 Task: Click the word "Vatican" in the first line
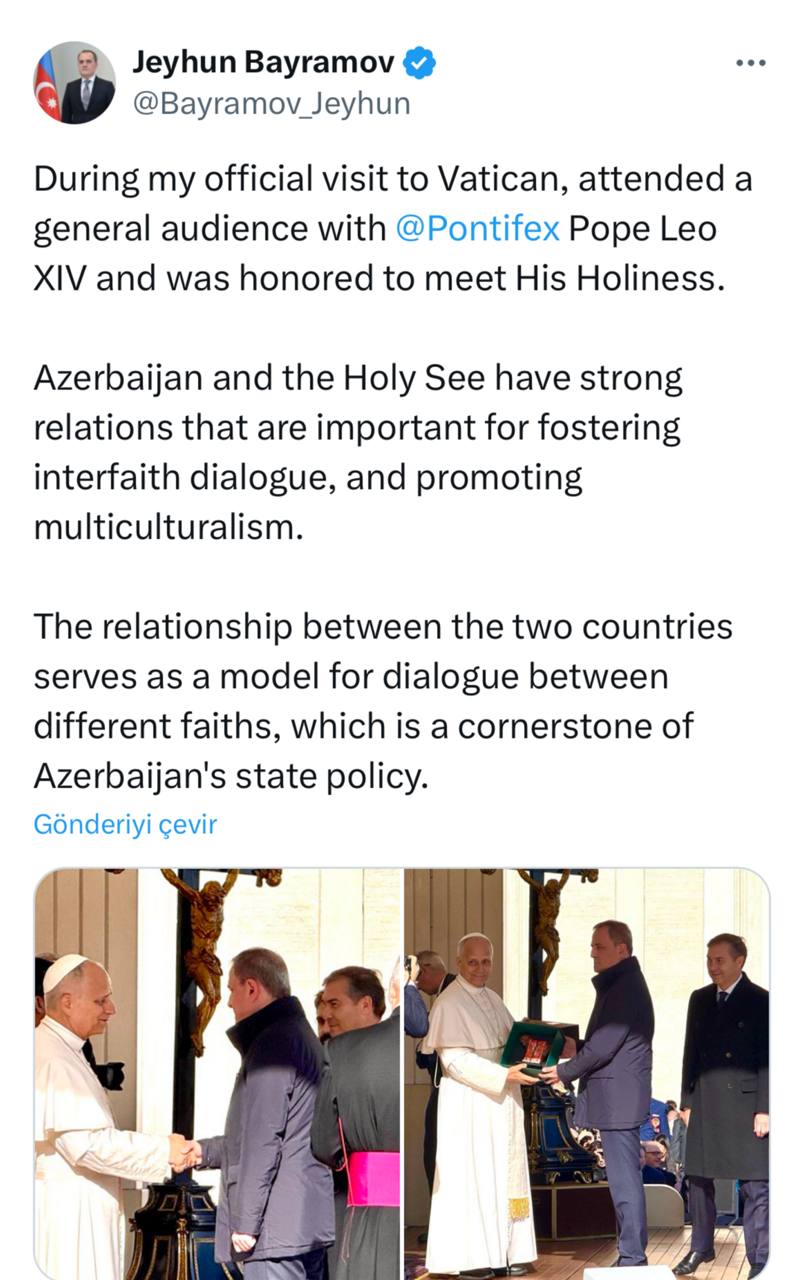pyautogui.click(x=494, y=179)
